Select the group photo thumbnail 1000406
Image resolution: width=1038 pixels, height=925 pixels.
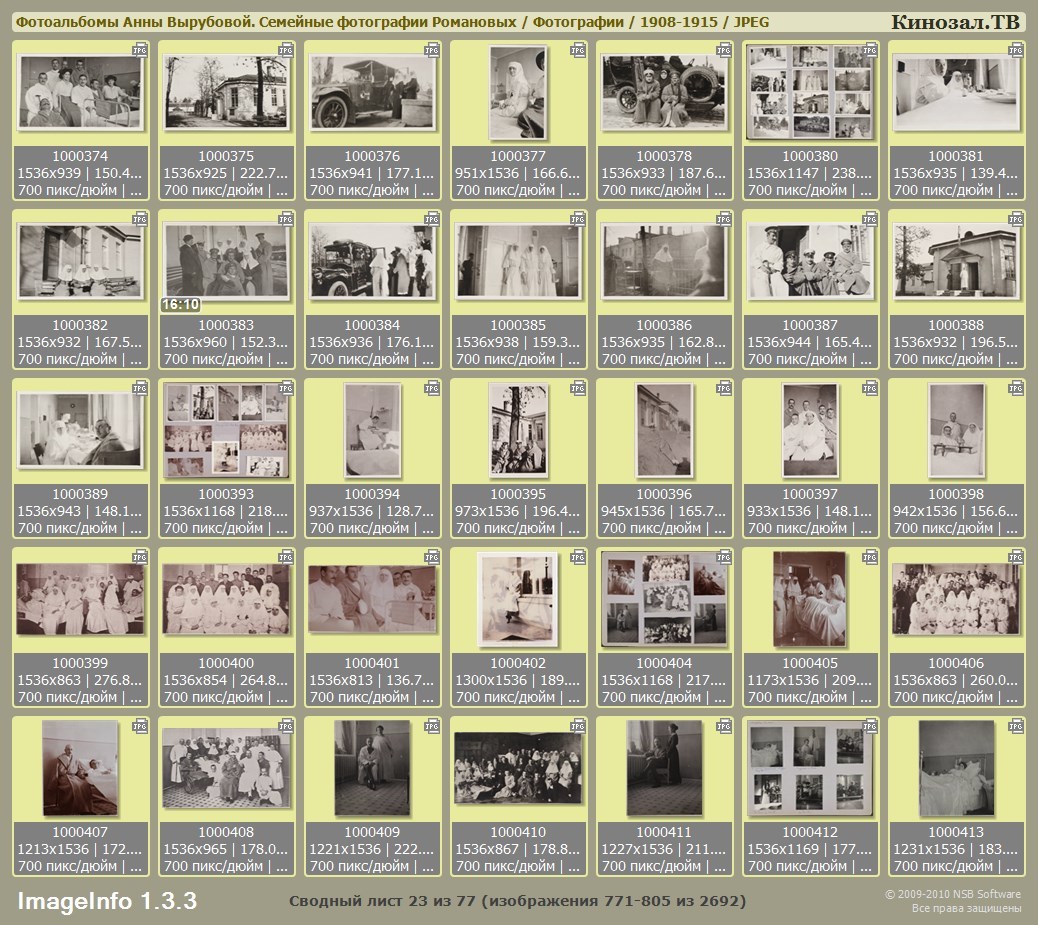click(956, 598)
